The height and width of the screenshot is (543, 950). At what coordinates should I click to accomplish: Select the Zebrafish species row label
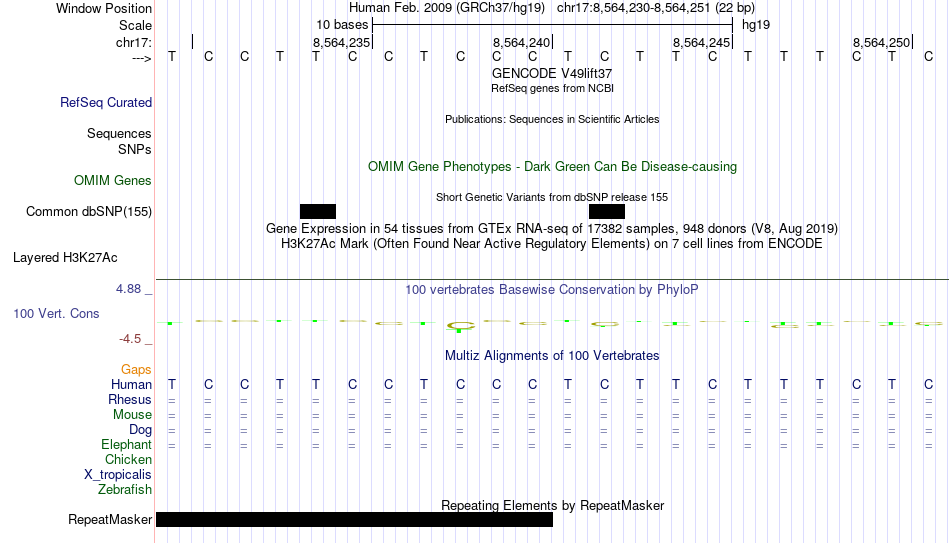[x=125, y=490]
